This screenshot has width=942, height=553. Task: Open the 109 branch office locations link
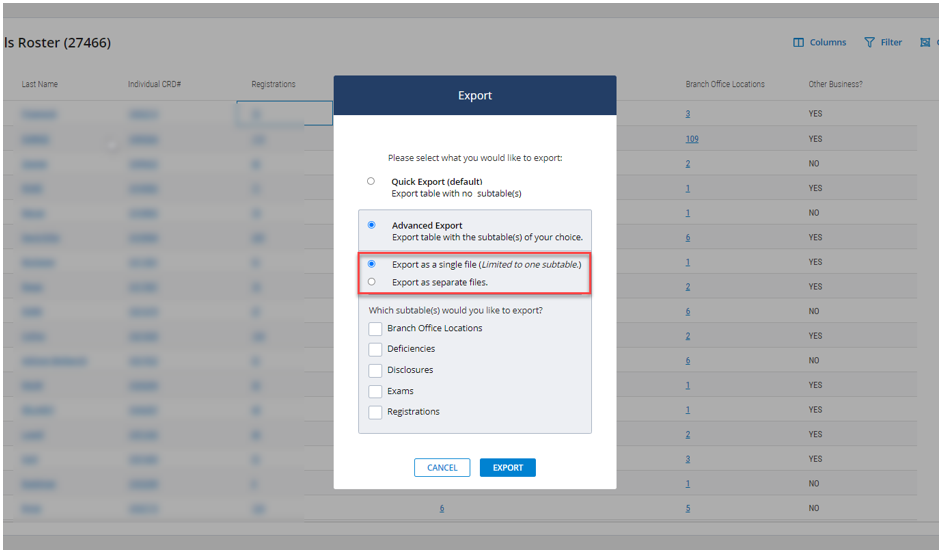[x=692, y=139]
